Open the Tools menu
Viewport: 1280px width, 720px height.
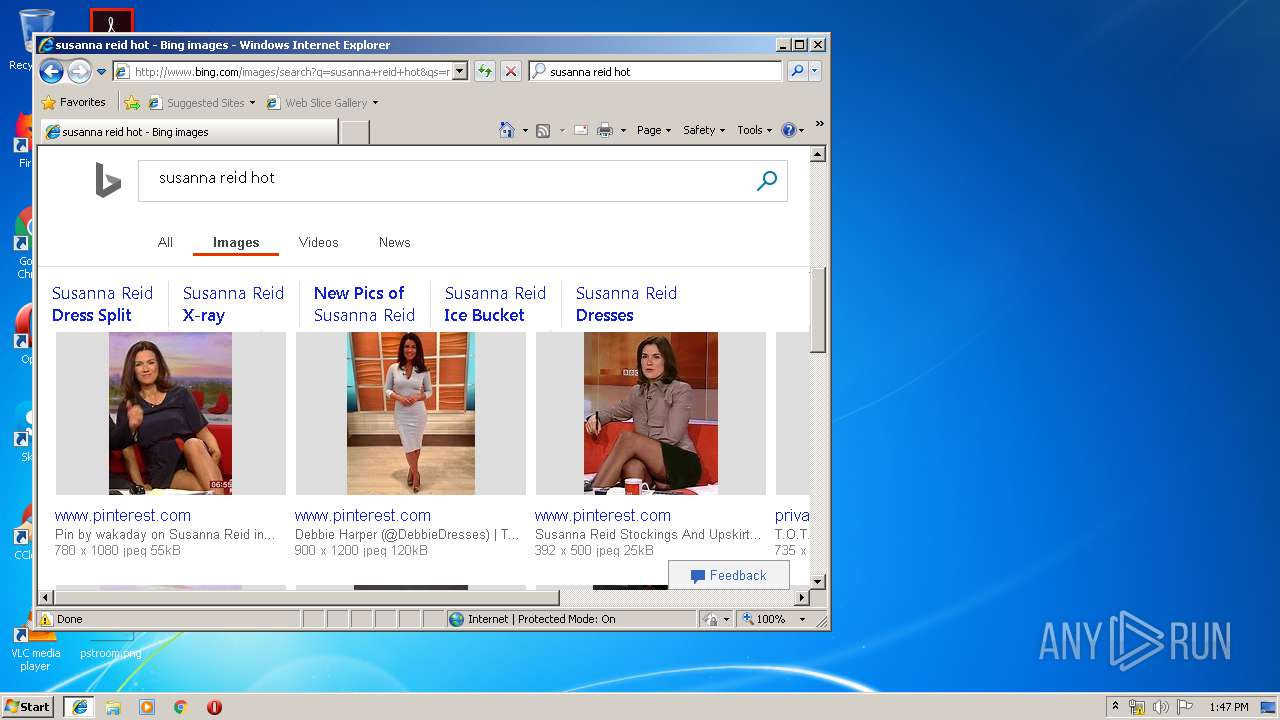point(754,130)
